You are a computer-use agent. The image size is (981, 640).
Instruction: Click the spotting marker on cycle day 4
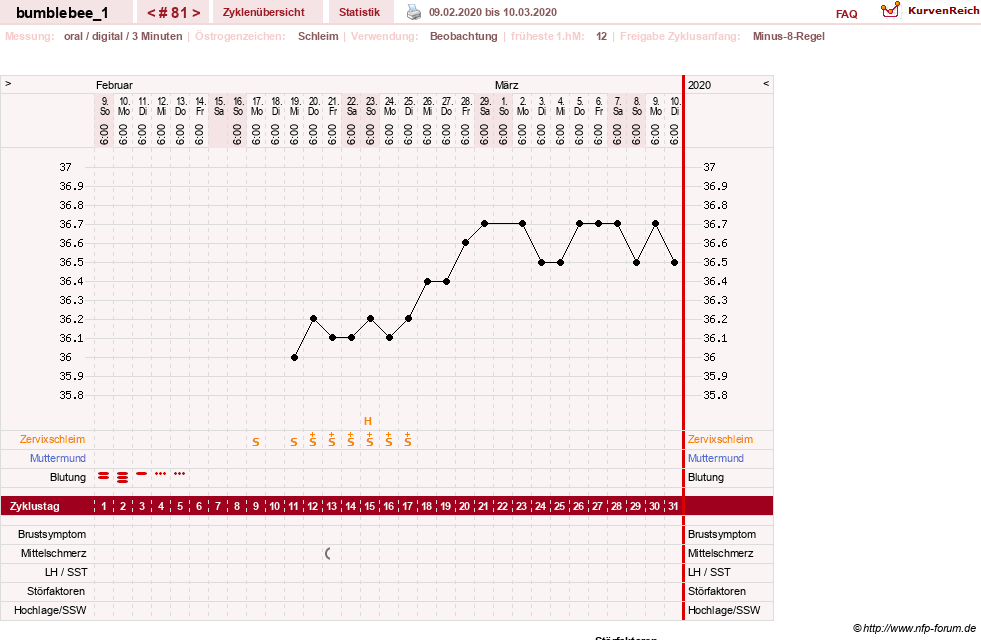pyautogui.click(x=161, y=474)
